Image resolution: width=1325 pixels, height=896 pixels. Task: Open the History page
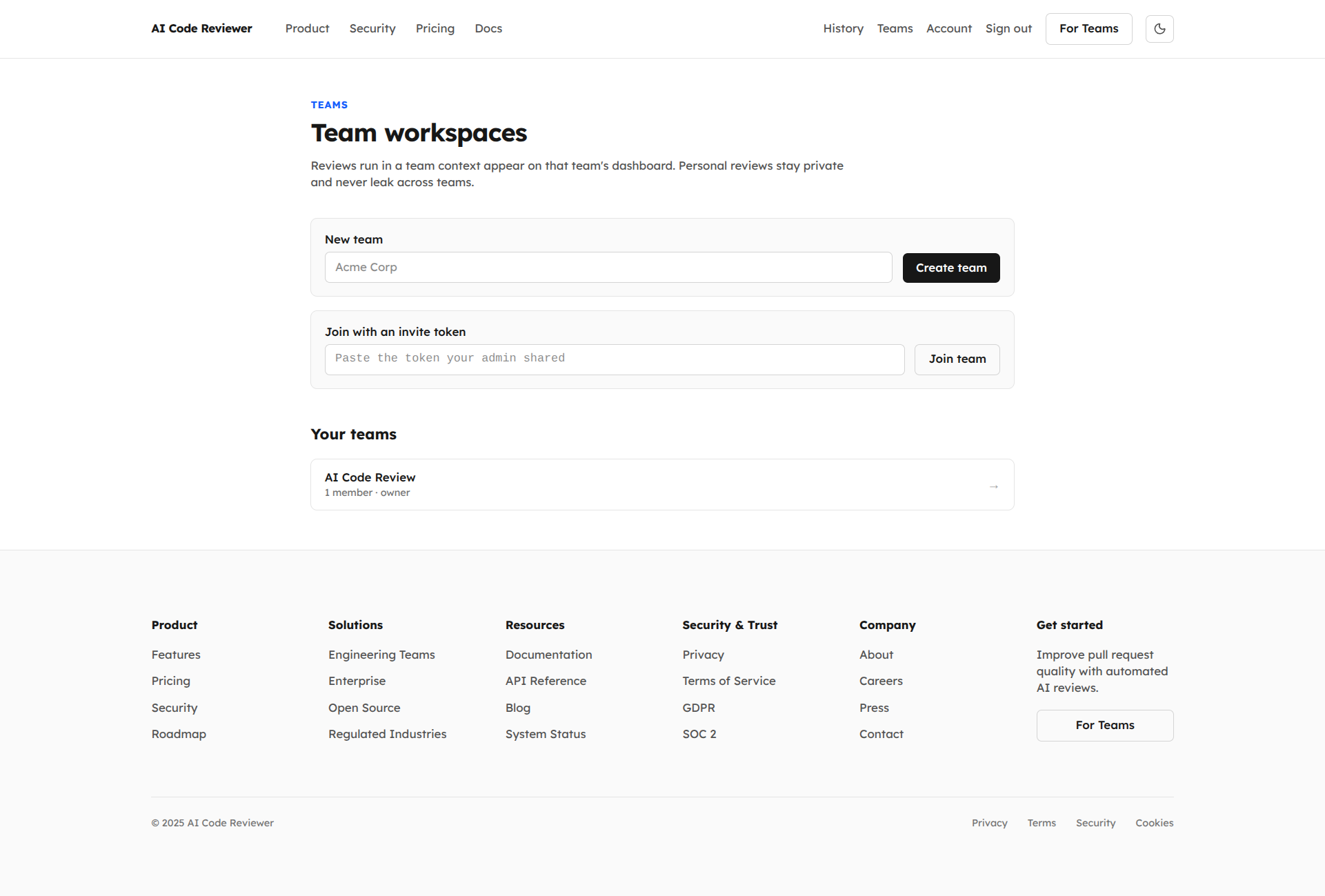(x=843, y=28)
